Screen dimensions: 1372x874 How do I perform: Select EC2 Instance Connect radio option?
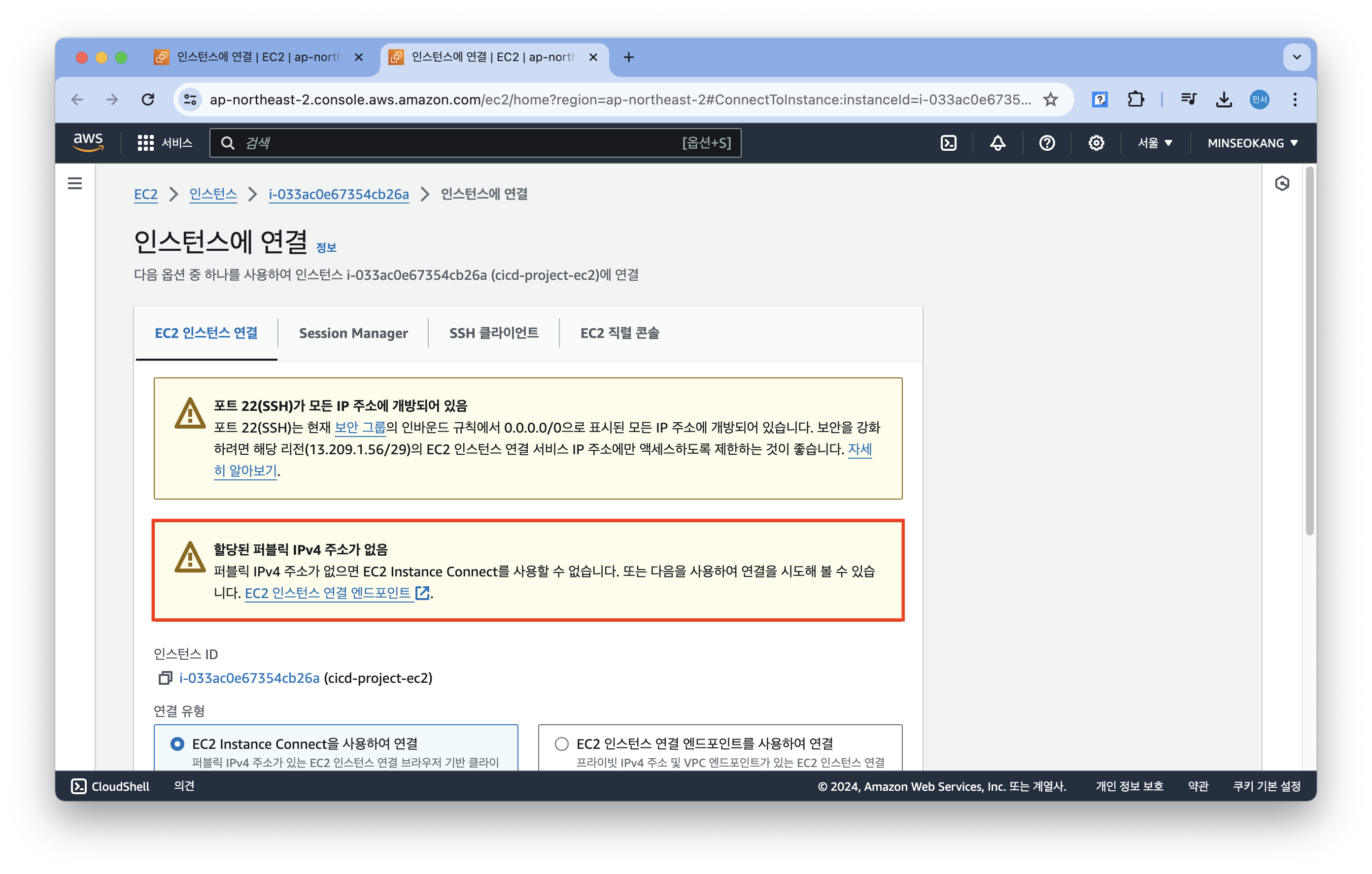pyautogui.click(x=178, y=744)
